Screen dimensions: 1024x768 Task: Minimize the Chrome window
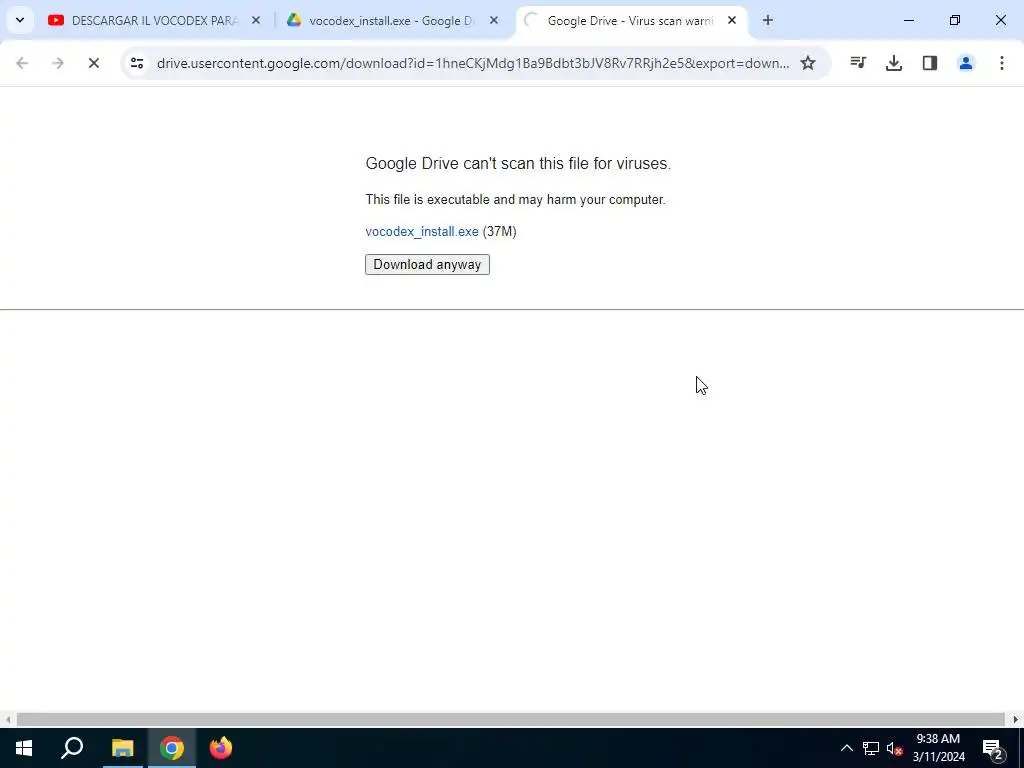[909, 21]
